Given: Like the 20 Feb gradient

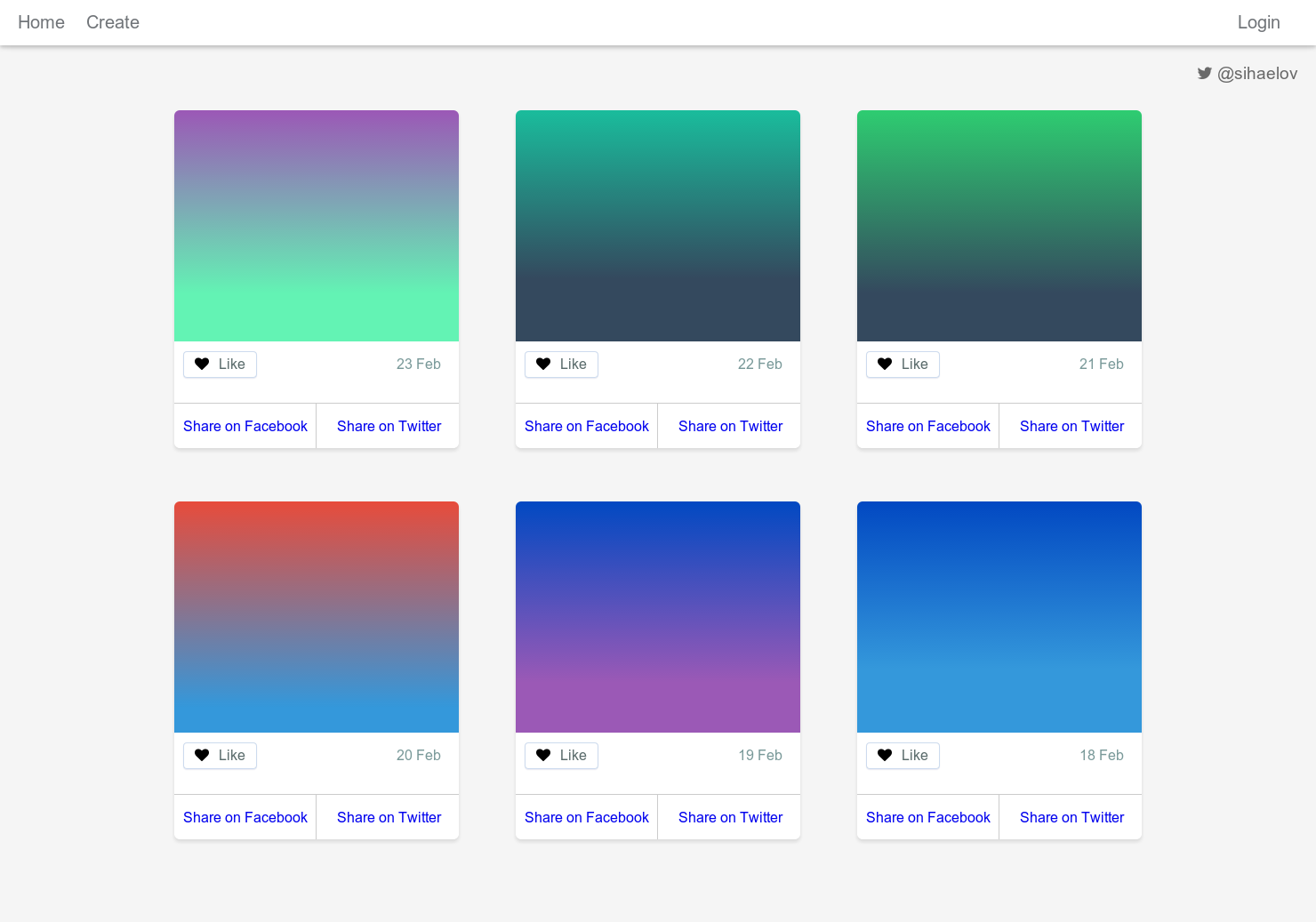Looking at the screenshot, I should coord(220,756).
